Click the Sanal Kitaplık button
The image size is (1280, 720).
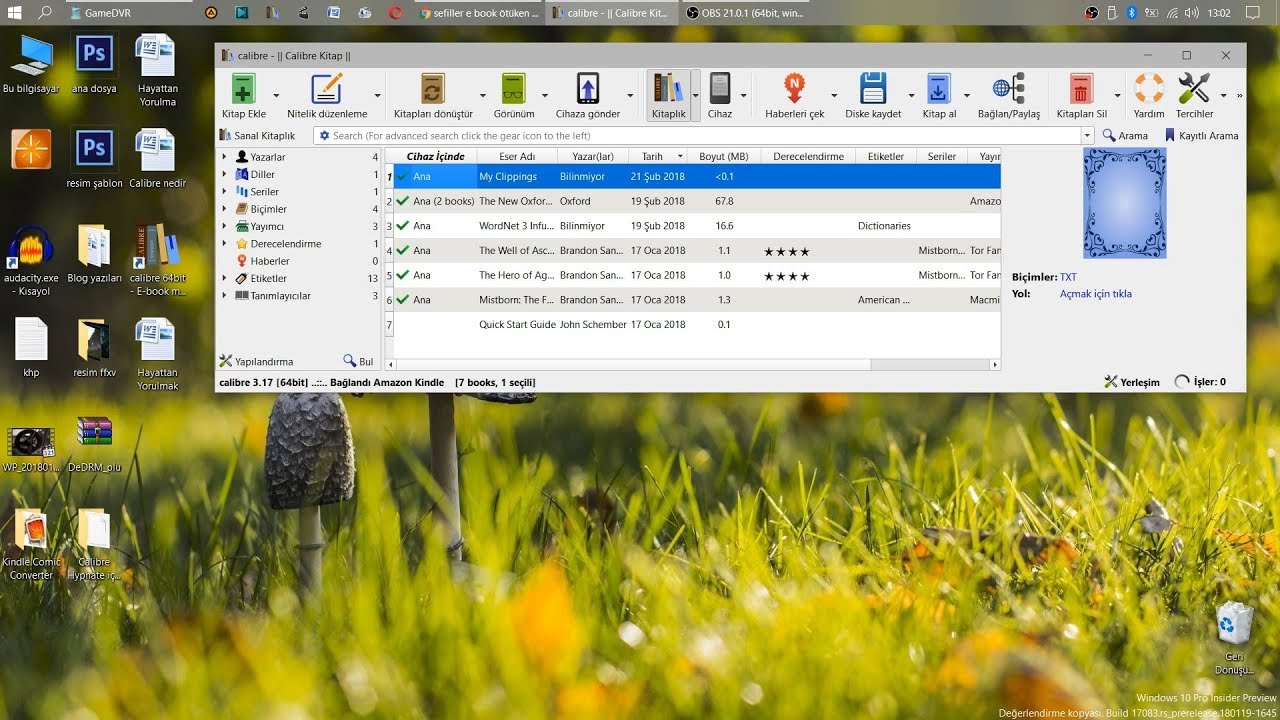tap(258, 135)
